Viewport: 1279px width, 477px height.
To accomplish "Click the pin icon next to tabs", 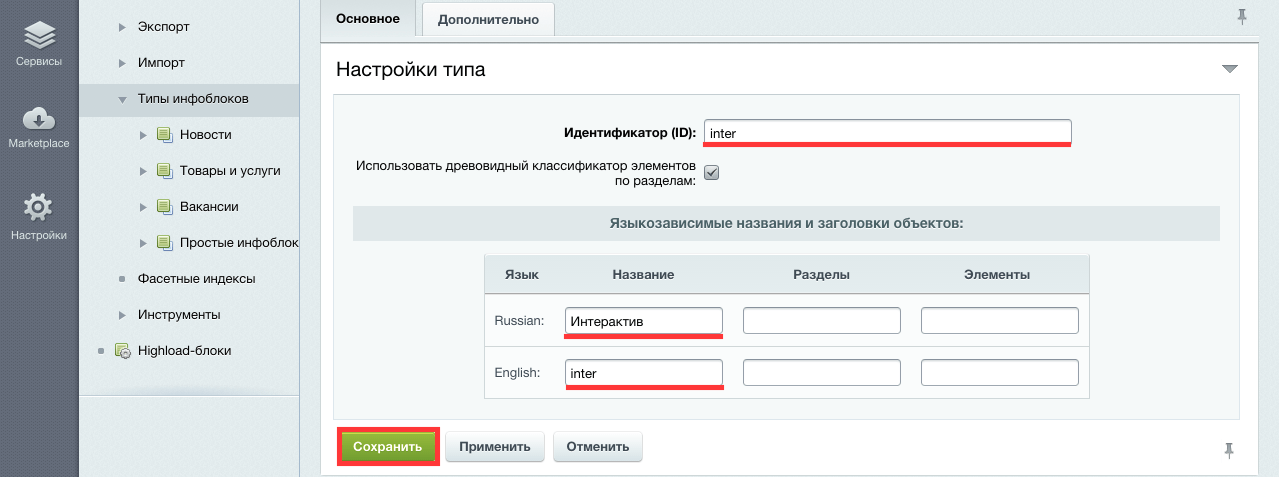I will point(1242,16).
